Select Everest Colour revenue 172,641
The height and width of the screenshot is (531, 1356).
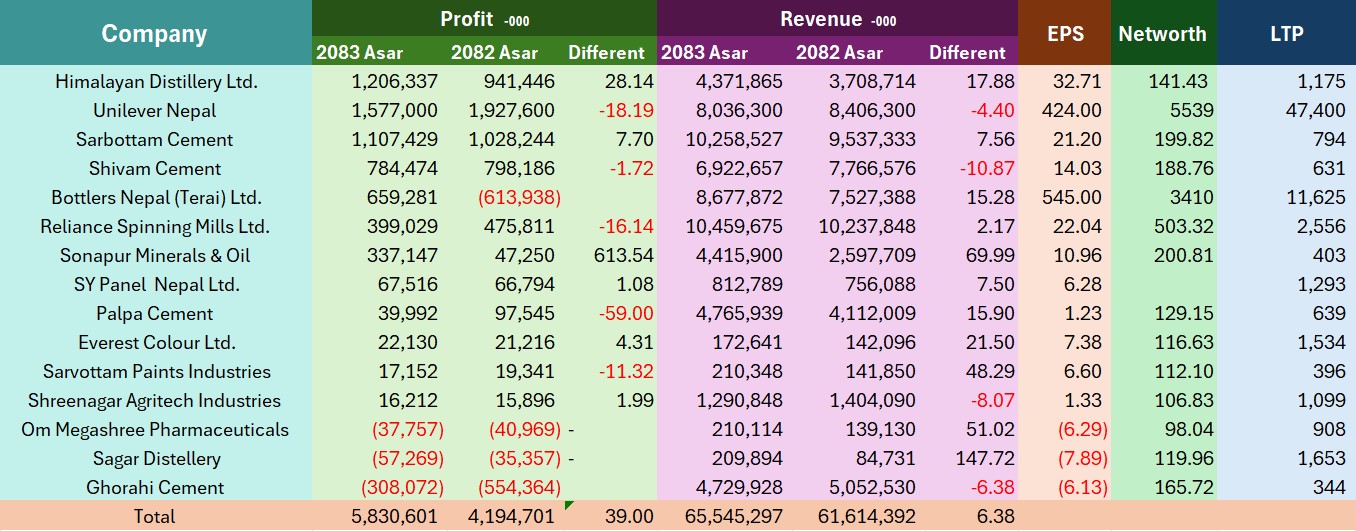(746, 342)
